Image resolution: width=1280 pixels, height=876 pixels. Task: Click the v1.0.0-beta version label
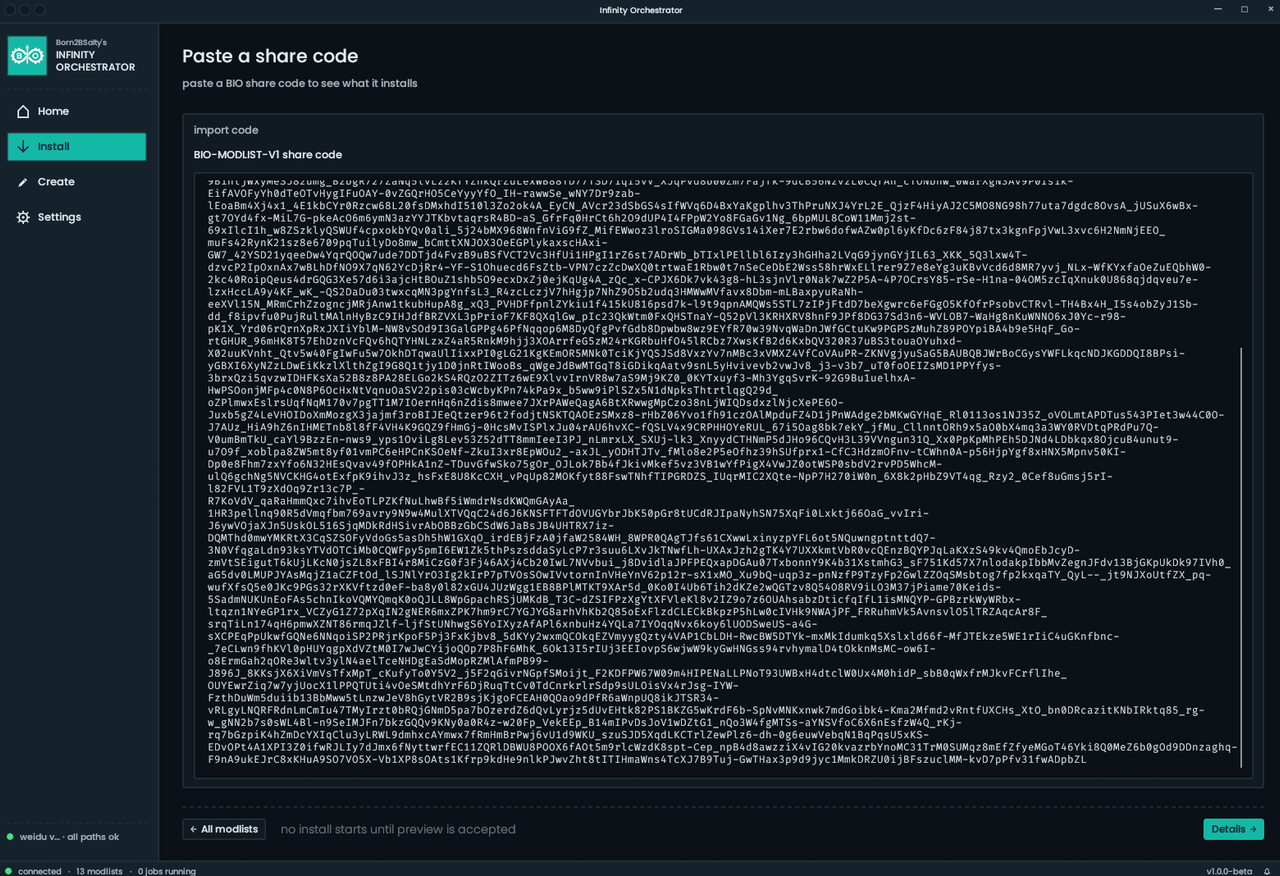pyautogui.click(x=1230, y=871)
